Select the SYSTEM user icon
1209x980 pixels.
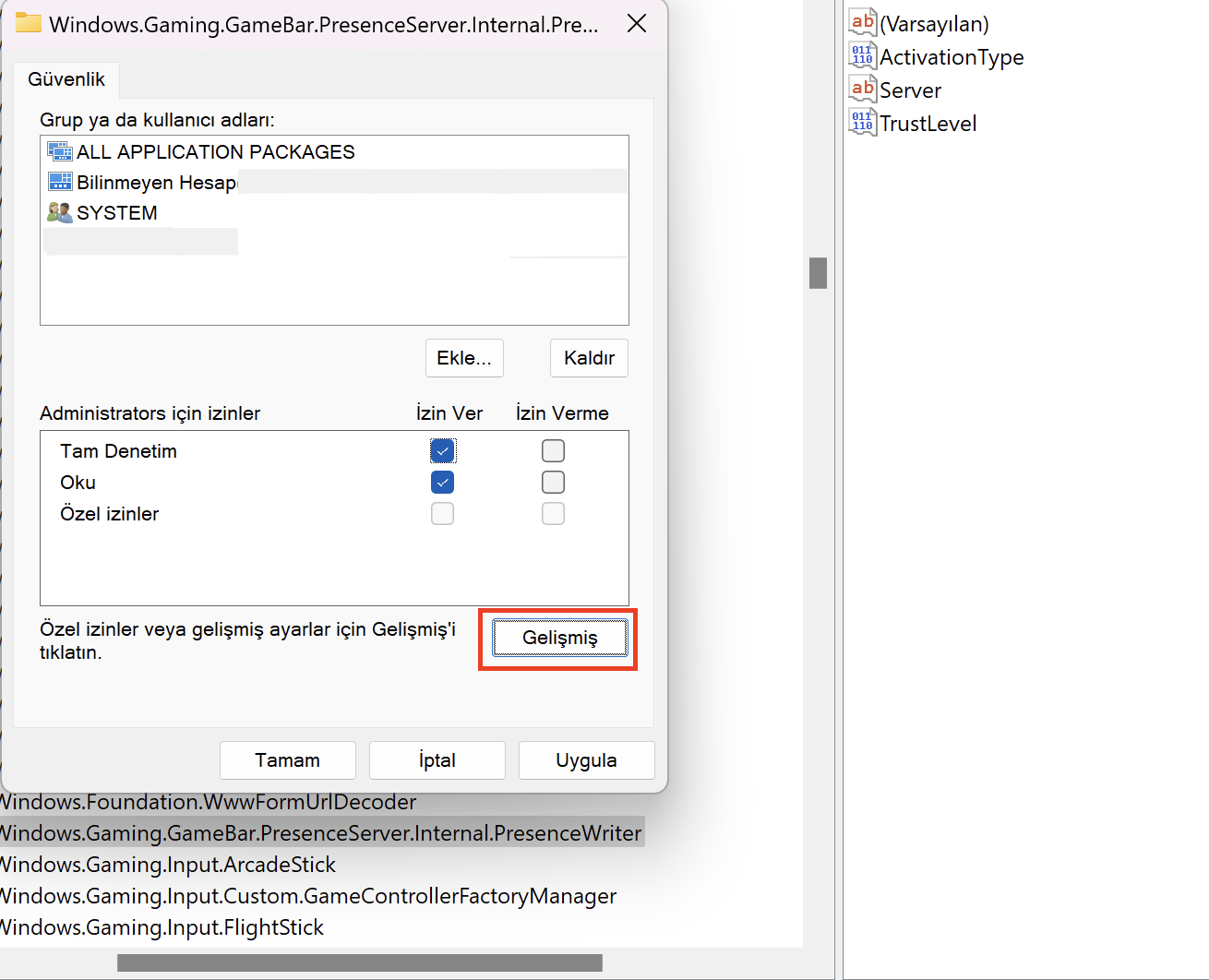coord(60,213)
